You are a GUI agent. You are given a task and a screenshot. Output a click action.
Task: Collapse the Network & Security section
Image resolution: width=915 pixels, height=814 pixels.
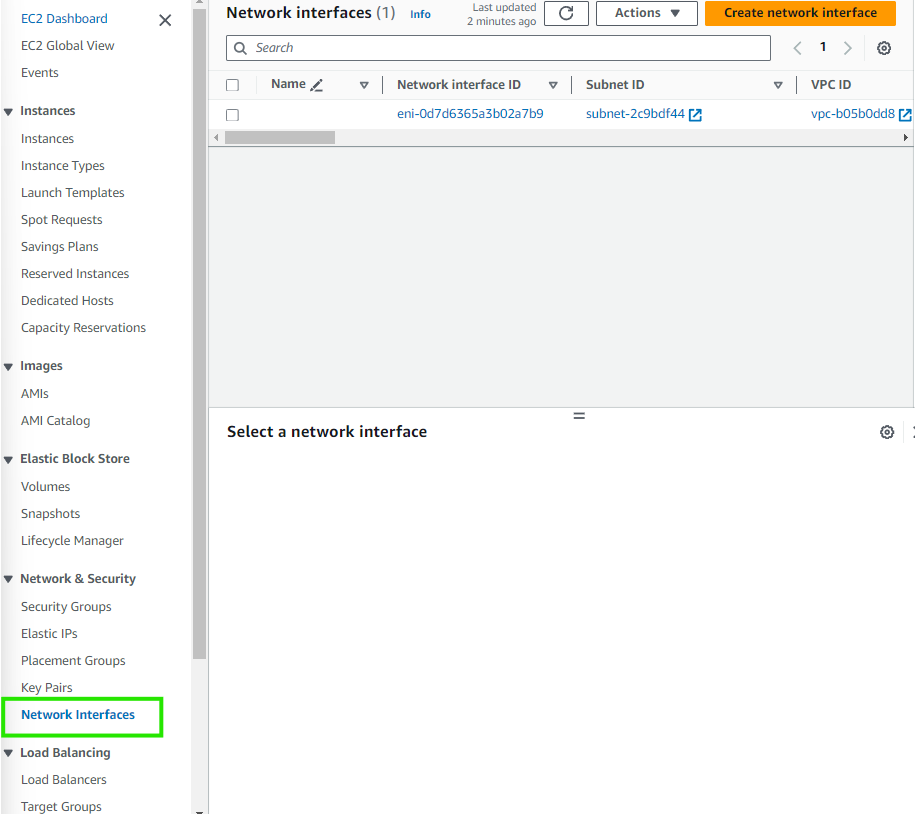click(x=9, y=579)
